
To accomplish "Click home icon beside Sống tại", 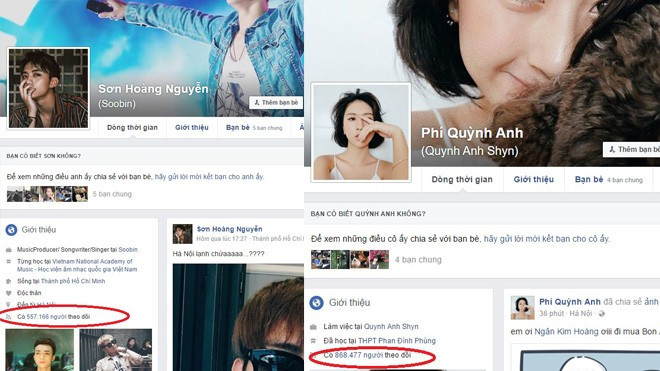I will [8, 281].
